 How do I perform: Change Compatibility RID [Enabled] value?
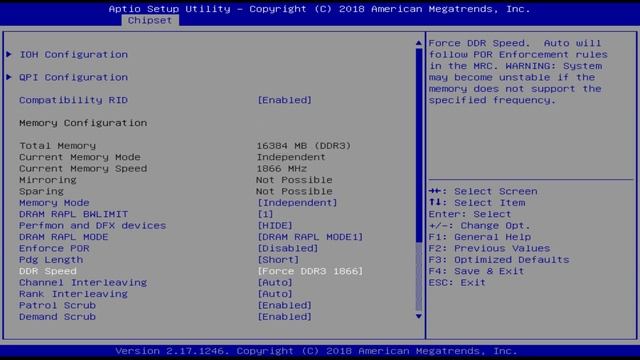coord(284,100)
